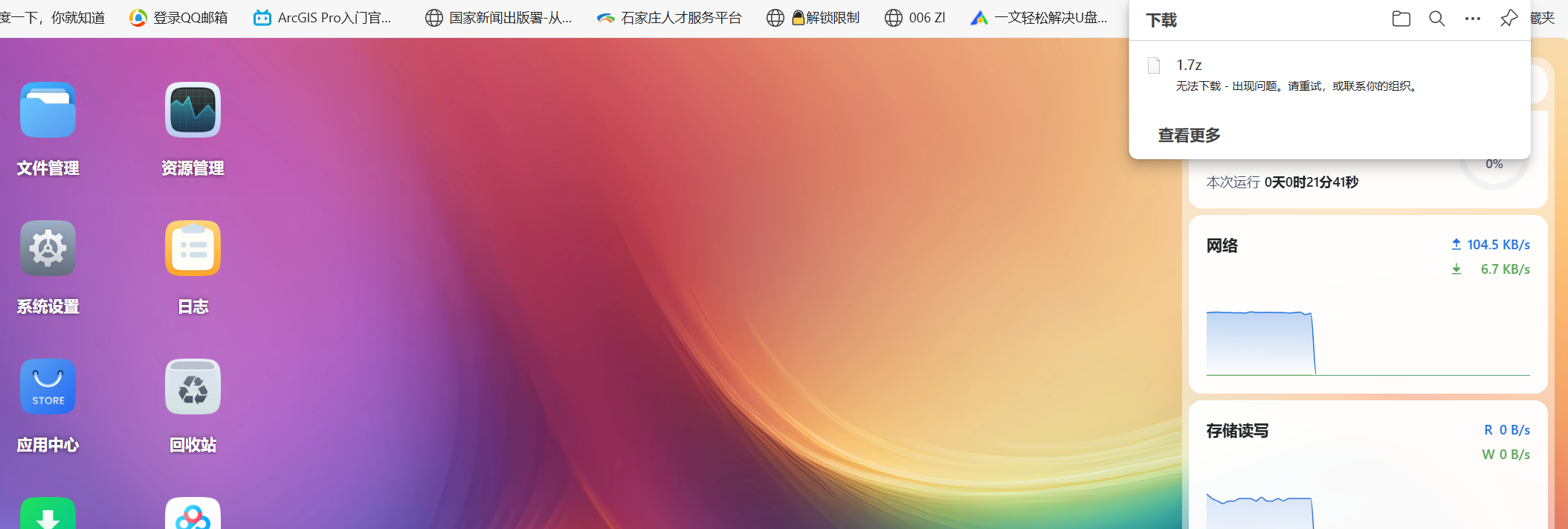Open 度一下，你就知道 Baidu bookmark
The image size is (1568, 529).
(x=52, y=18)
